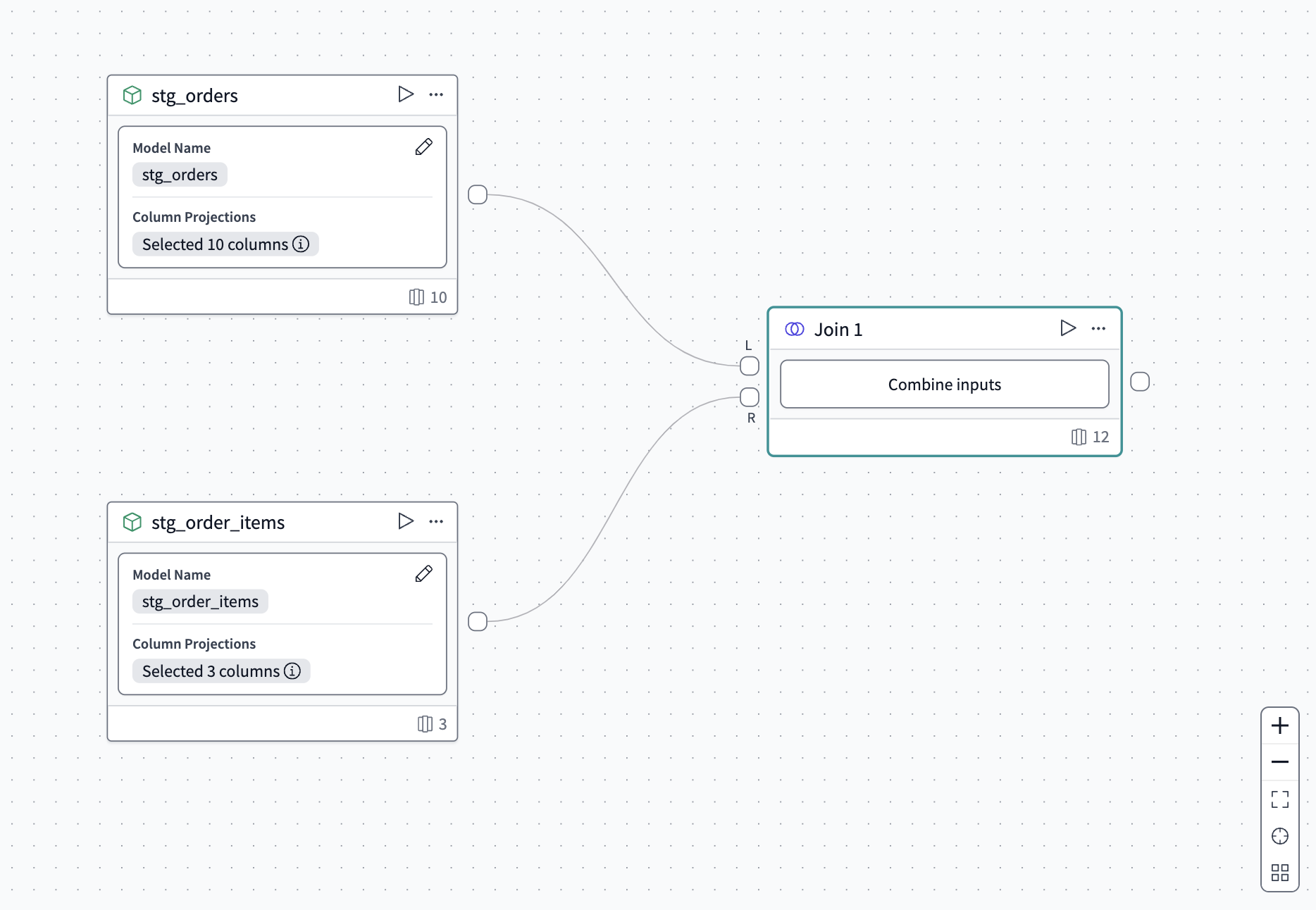This screenshot has height=910, width=1316.
Task: Click the column count icon showing 12
Action: (1079, 437)
